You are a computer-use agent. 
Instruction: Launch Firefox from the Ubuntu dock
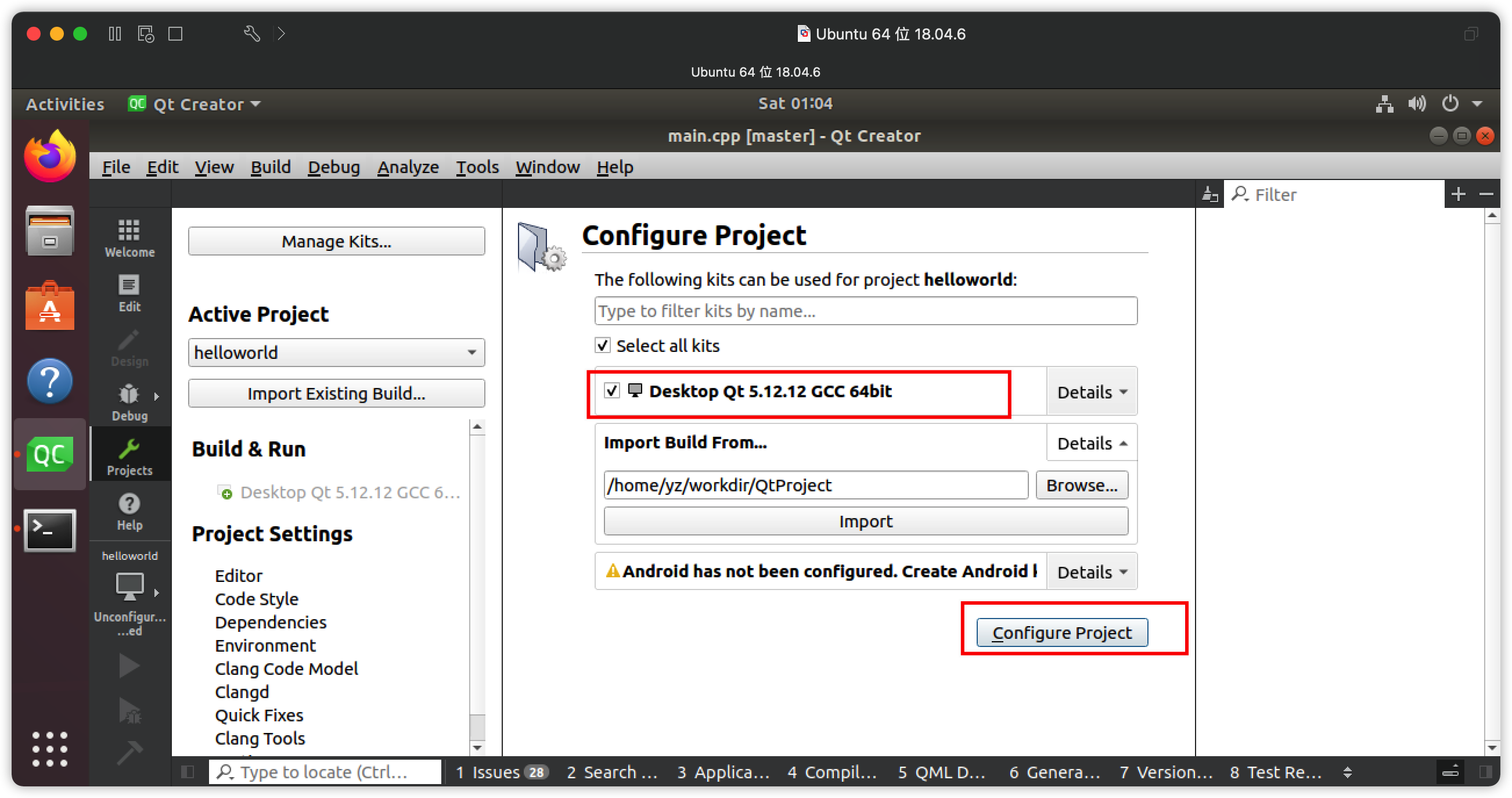pyautogui.click(x=50, y=156)
